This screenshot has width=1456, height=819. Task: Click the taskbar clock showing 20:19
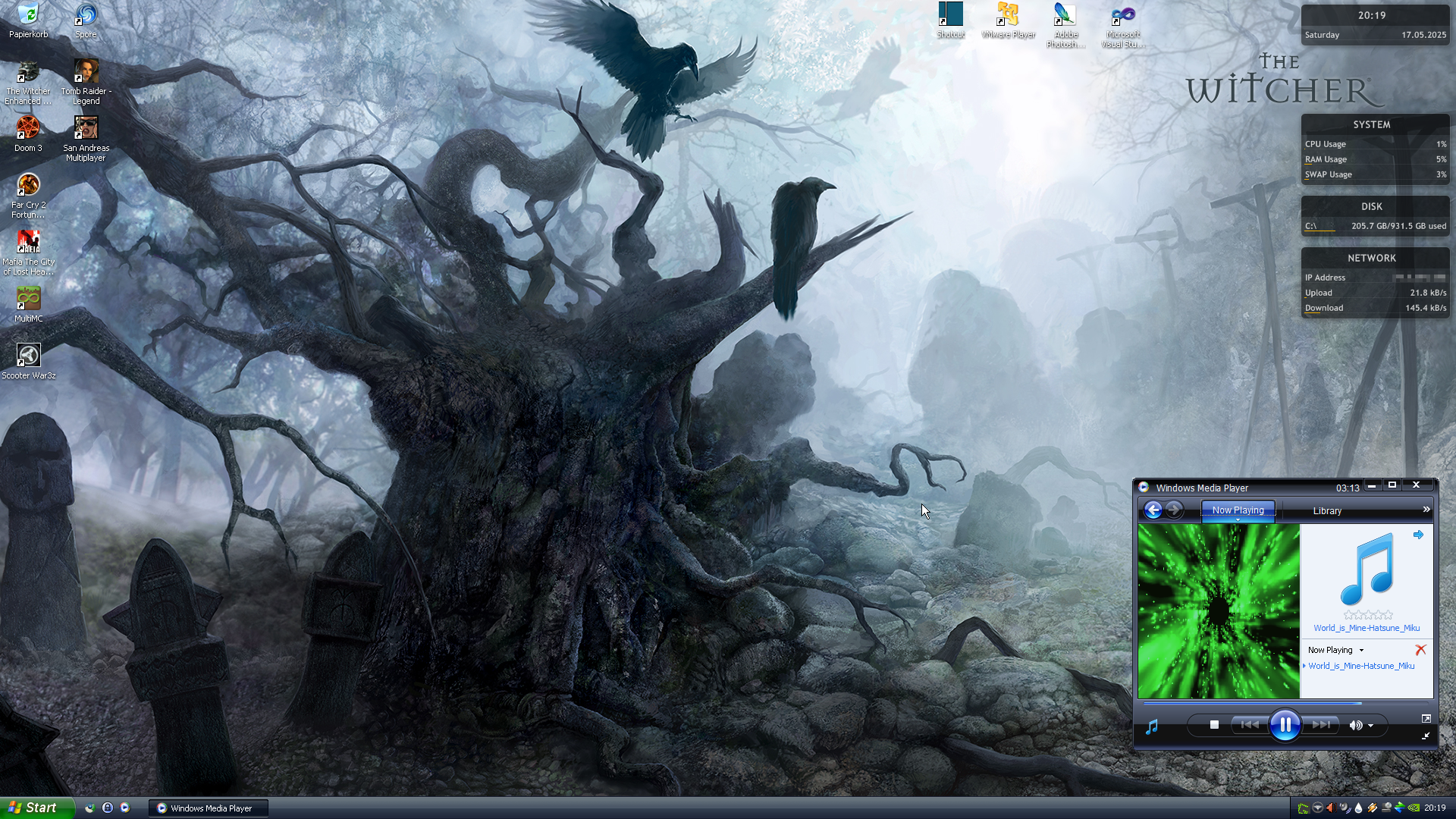coord(1435,808)
